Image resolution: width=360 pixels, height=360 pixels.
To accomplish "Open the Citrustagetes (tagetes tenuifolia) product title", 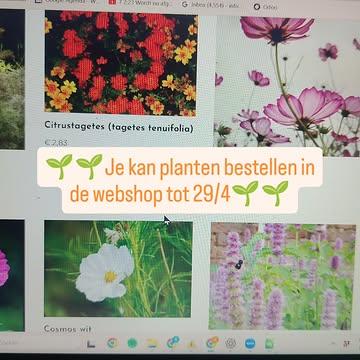I will click(119, 127).
